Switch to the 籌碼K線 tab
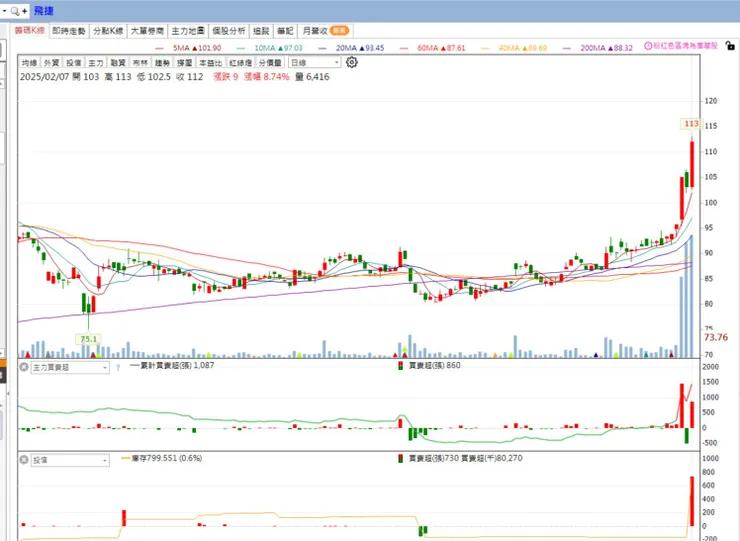Image resolution: width=740 pixels, height=541 pixels. [x=29, y=31]
